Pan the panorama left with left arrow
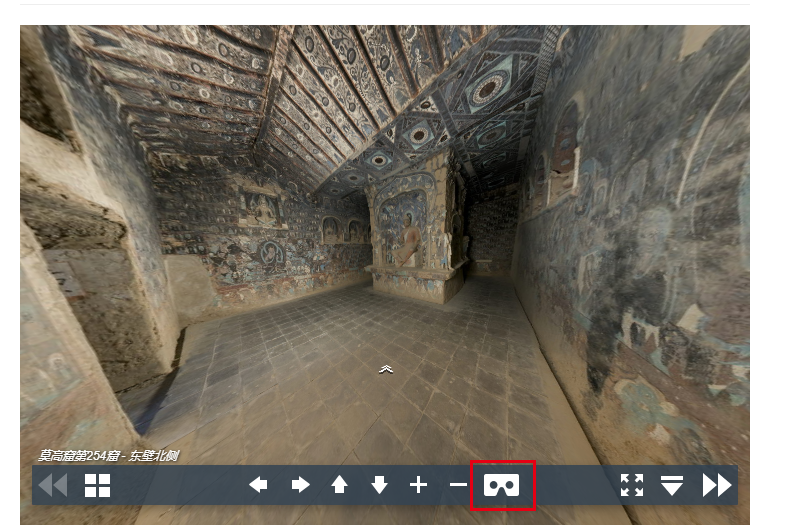 pos(258,484)
